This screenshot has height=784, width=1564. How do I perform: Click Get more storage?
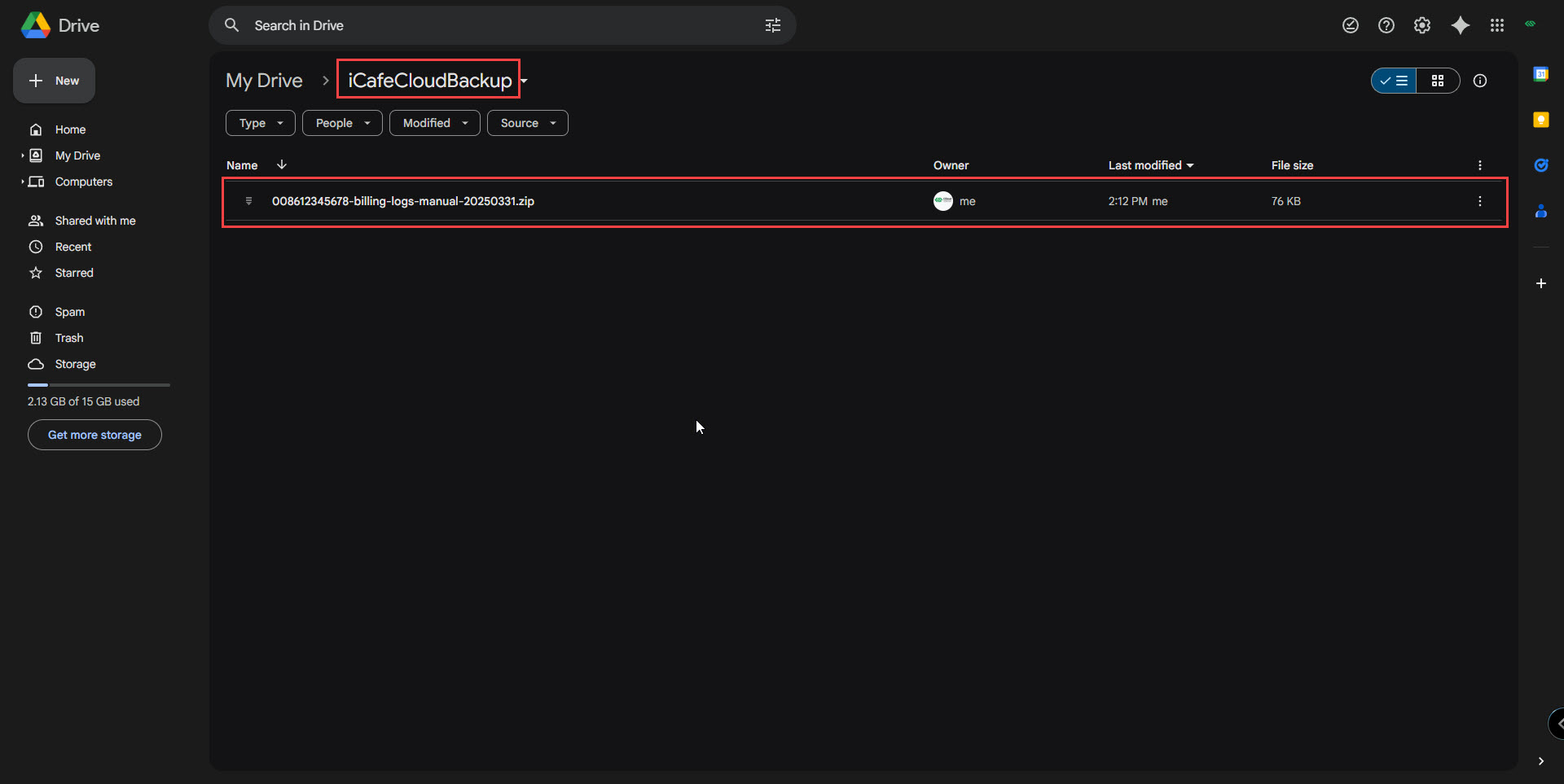pos(94,435)
